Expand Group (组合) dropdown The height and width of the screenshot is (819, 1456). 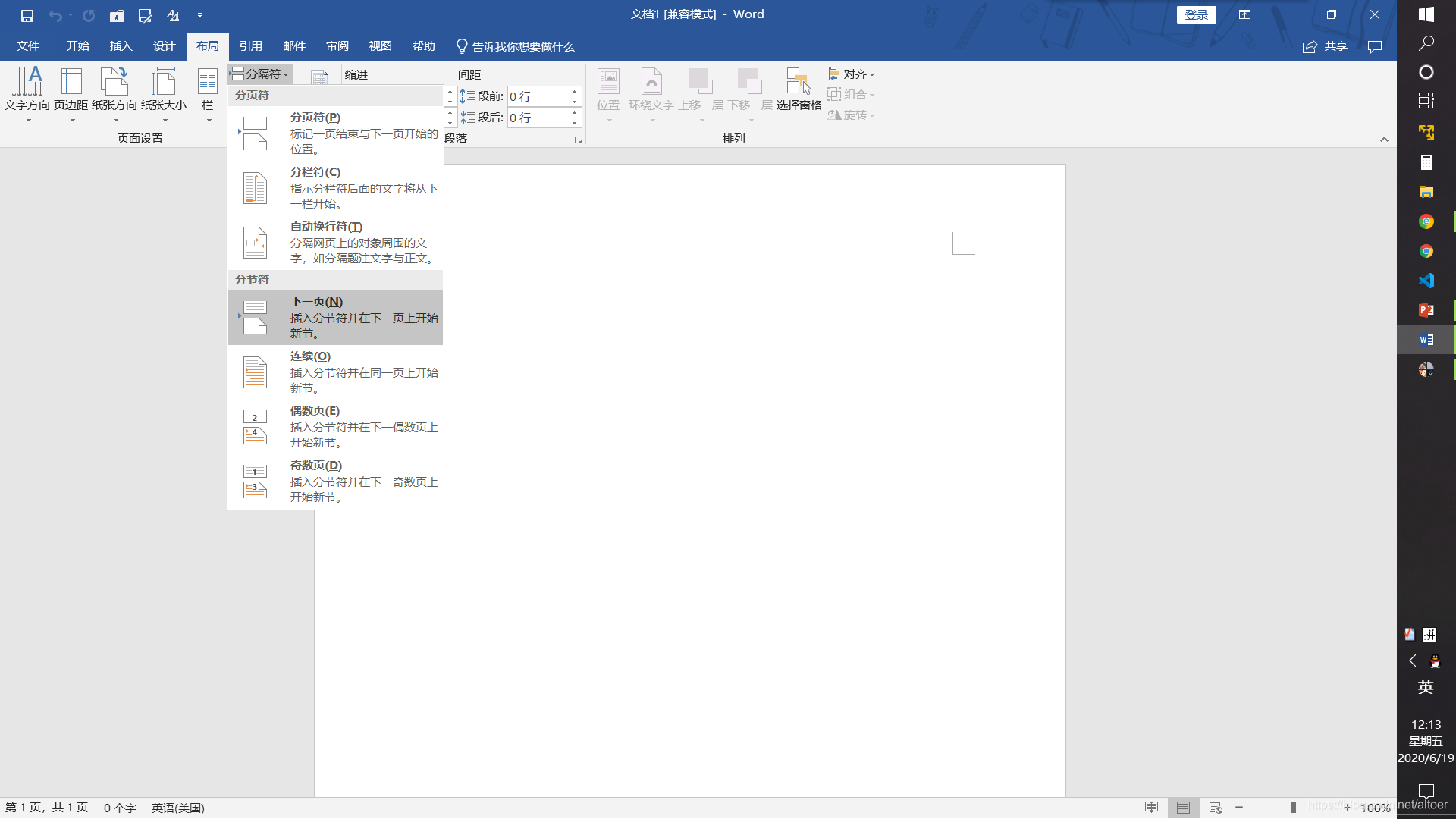pyautogui.click(x=852, y=95)
